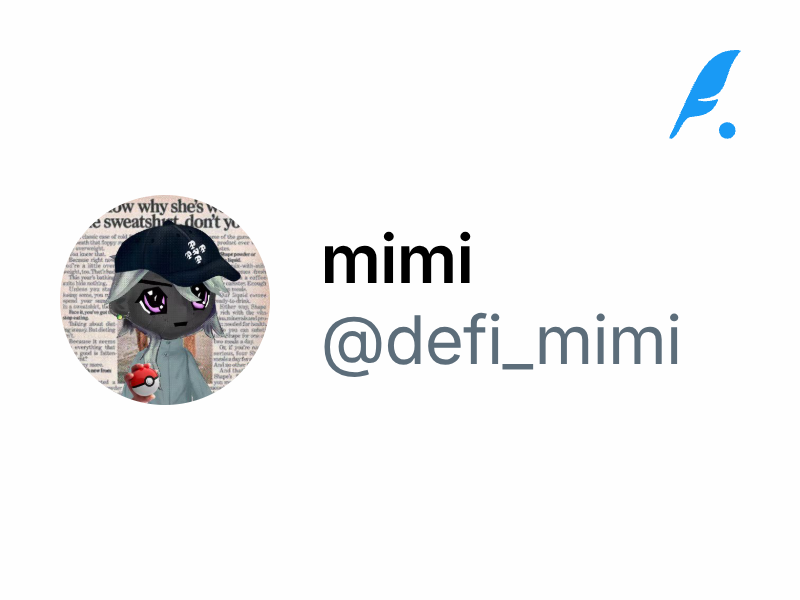Open mimi's circular profile picture
Image resolution: width=800 pixels, height=600 pixels.
click(x=165, y=299)
